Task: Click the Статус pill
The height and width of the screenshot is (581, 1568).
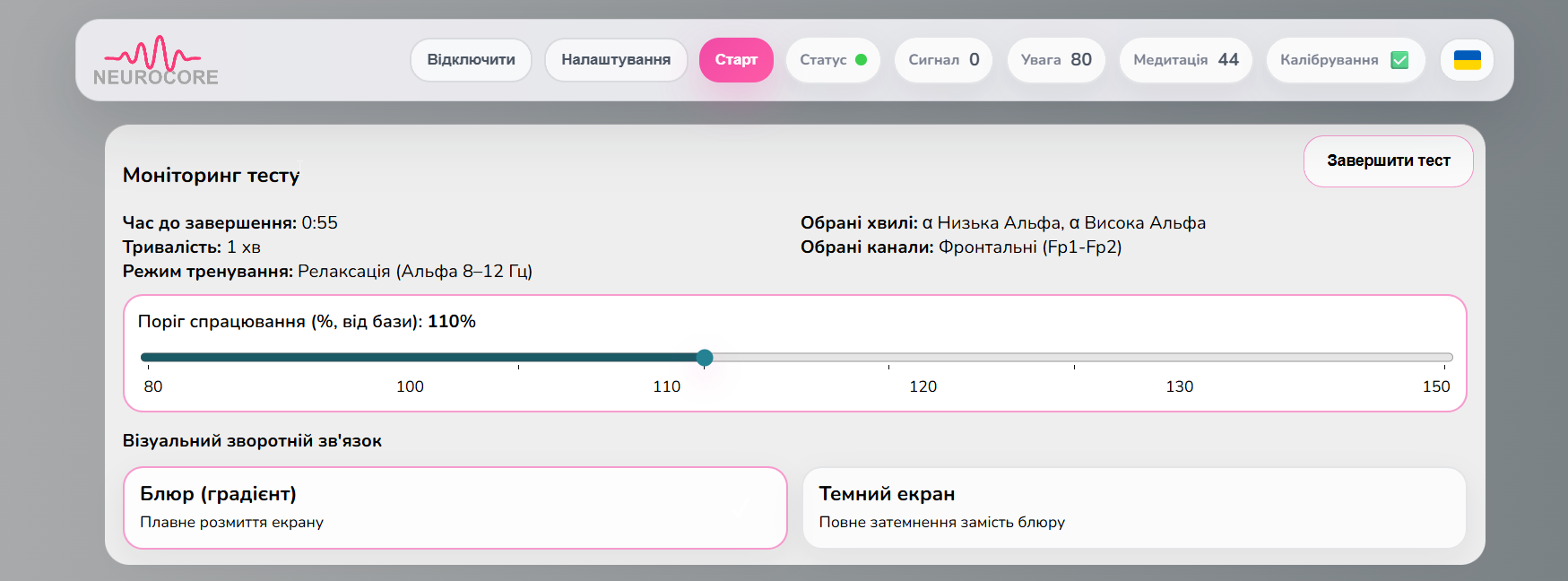Action: (x=833, y=60)
